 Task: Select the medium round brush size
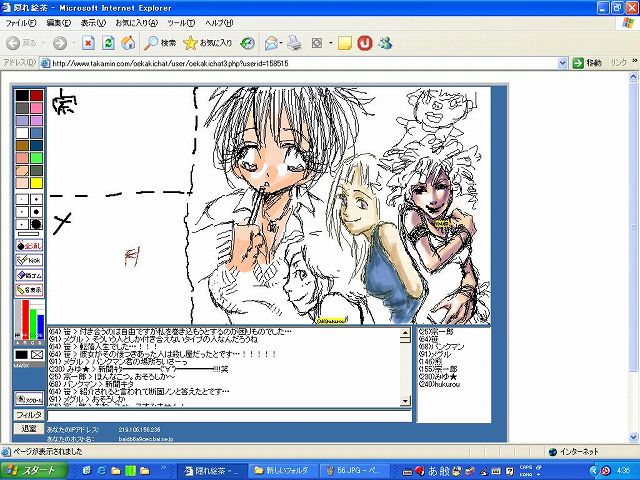(36, 212)
